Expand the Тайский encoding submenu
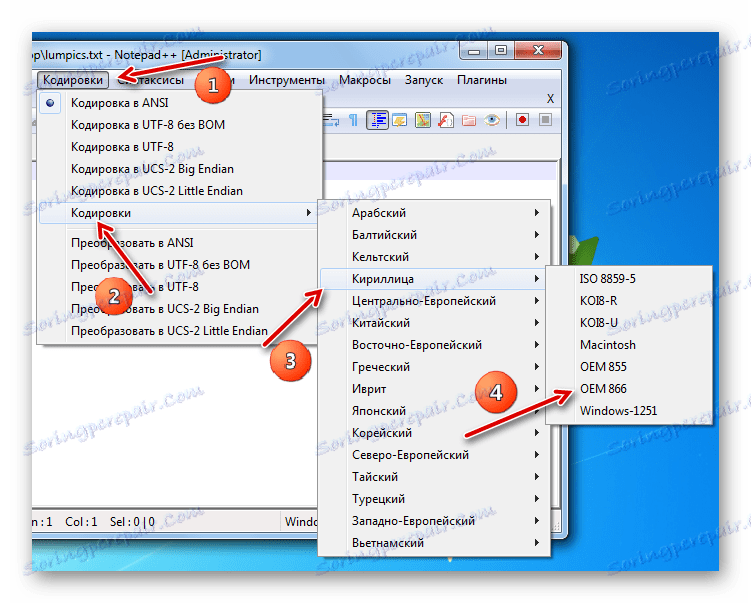Image resolution: width=751 pixels, height=603 pixels. pyautogui.click(x=434, y=478)
